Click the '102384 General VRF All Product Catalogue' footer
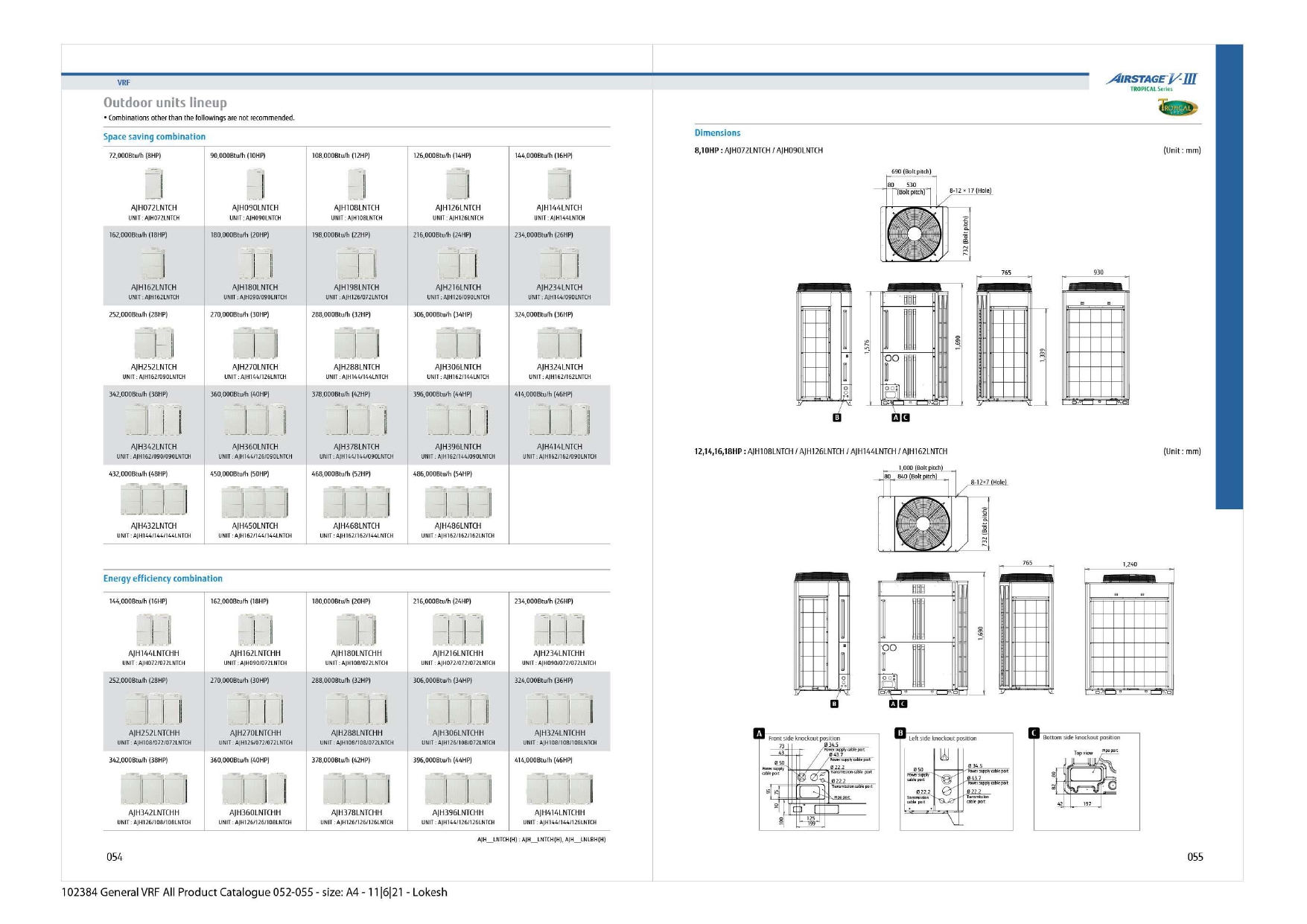 (254, 893)
